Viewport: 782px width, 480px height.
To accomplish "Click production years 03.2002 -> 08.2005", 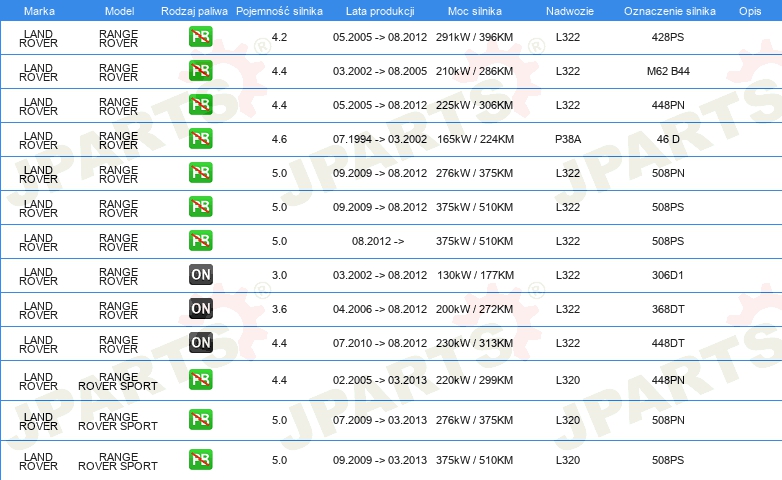I will tap(380, 71).
